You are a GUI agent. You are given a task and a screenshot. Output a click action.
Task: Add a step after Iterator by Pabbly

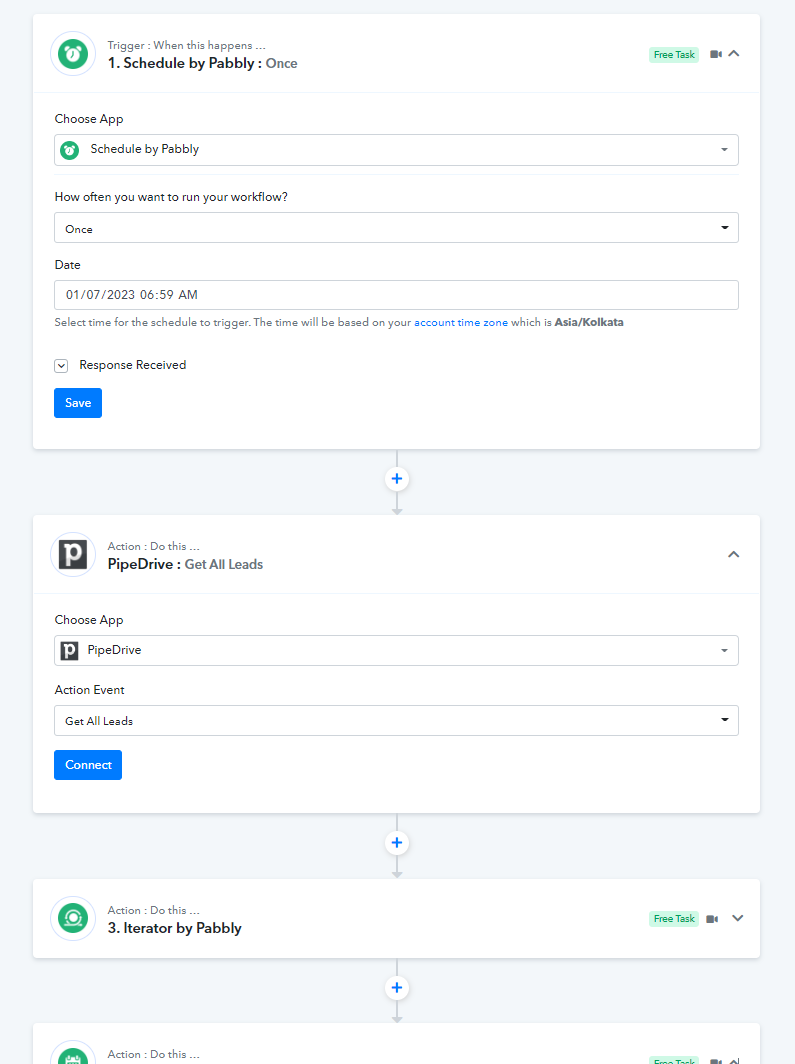click(397, 987)
